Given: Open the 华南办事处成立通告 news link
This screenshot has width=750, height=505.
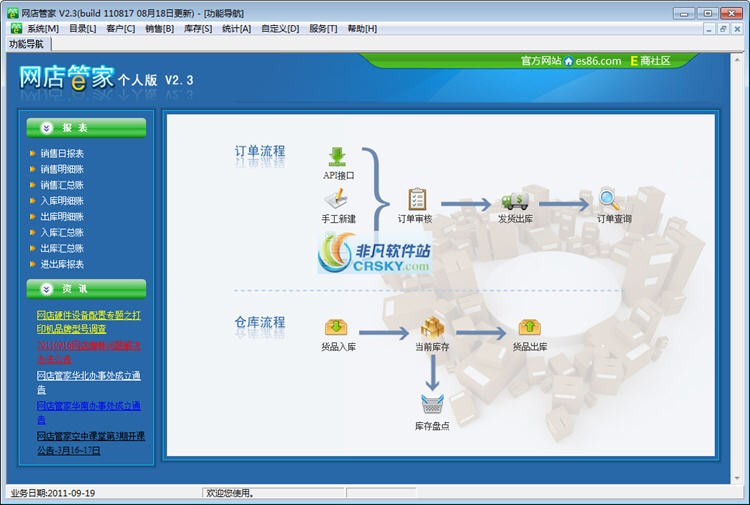Looking at the screenshot, I should click(88, 412).
